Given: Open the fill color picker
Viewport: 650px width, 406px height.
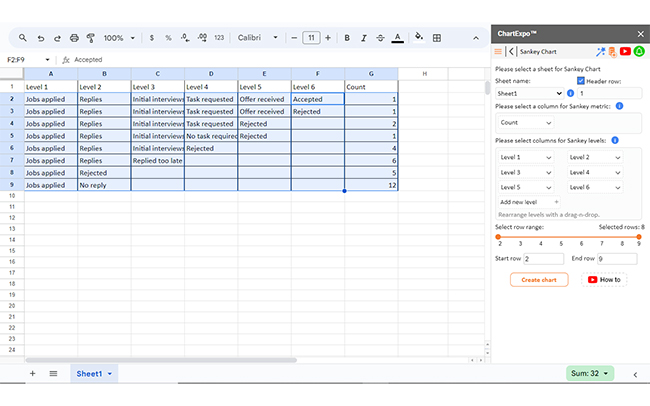Looking at the screenshot, I should click(x=419, y=37).
